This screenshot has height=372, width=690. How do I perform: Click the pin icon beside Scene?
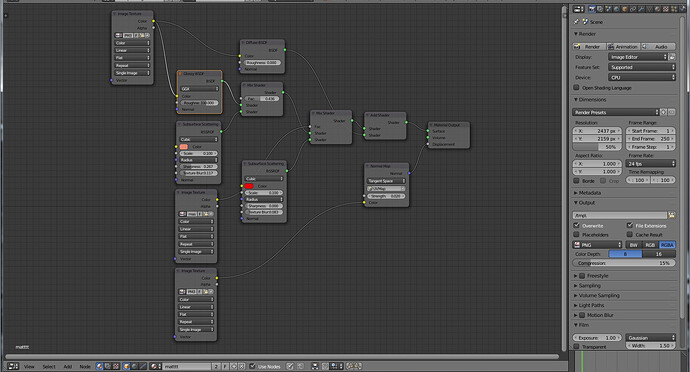point(576,21)
